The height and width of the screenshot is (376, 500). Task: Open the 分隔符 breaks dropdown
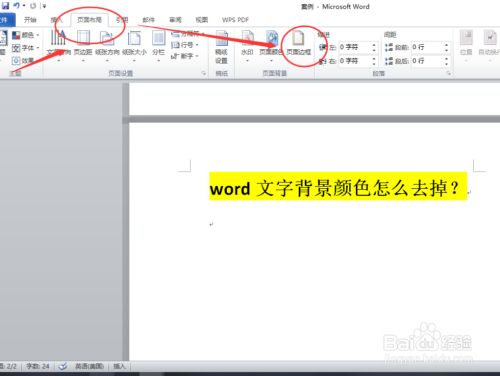[x=188, y=34]
